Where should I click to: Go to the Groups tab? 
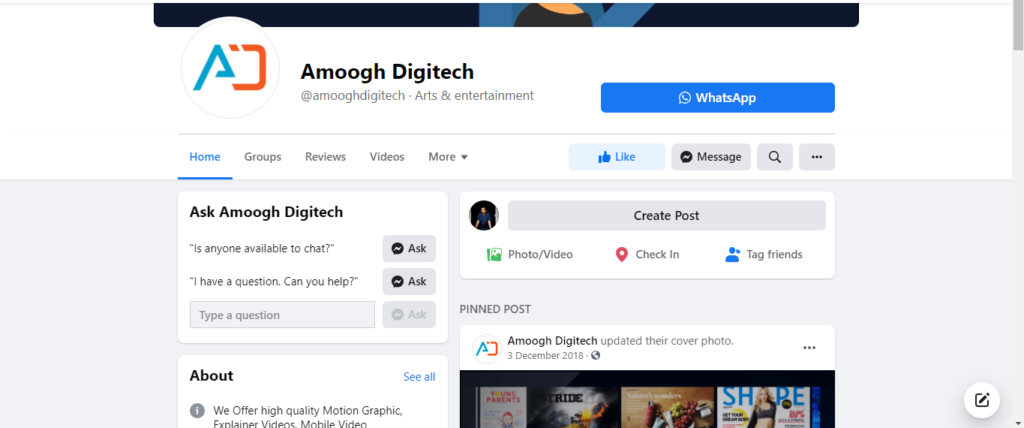pos(263,157)
